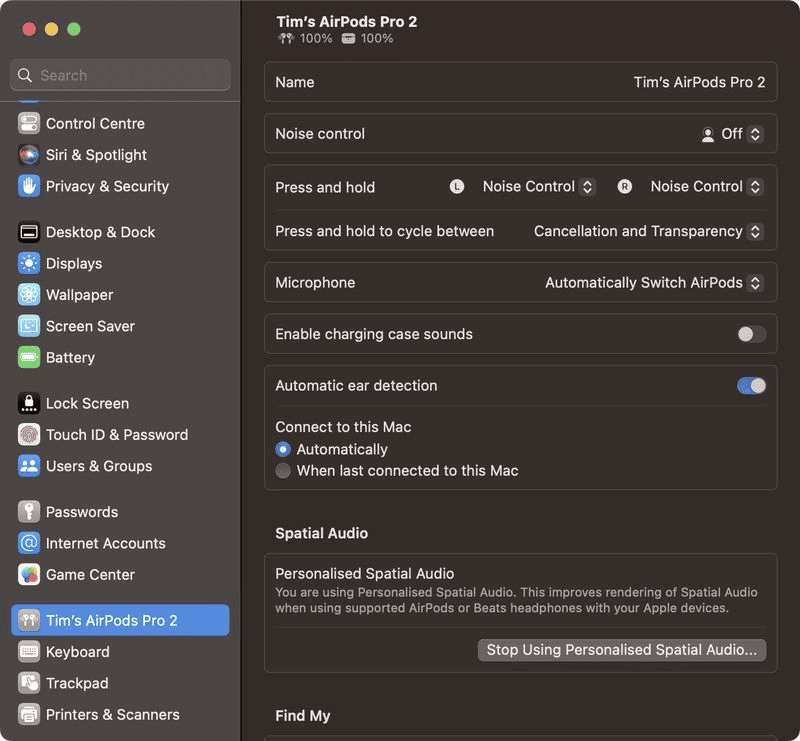Screen dimensions: 800x741
Task: Select 'When last connected to this Mac'
Action: [284, 471]
